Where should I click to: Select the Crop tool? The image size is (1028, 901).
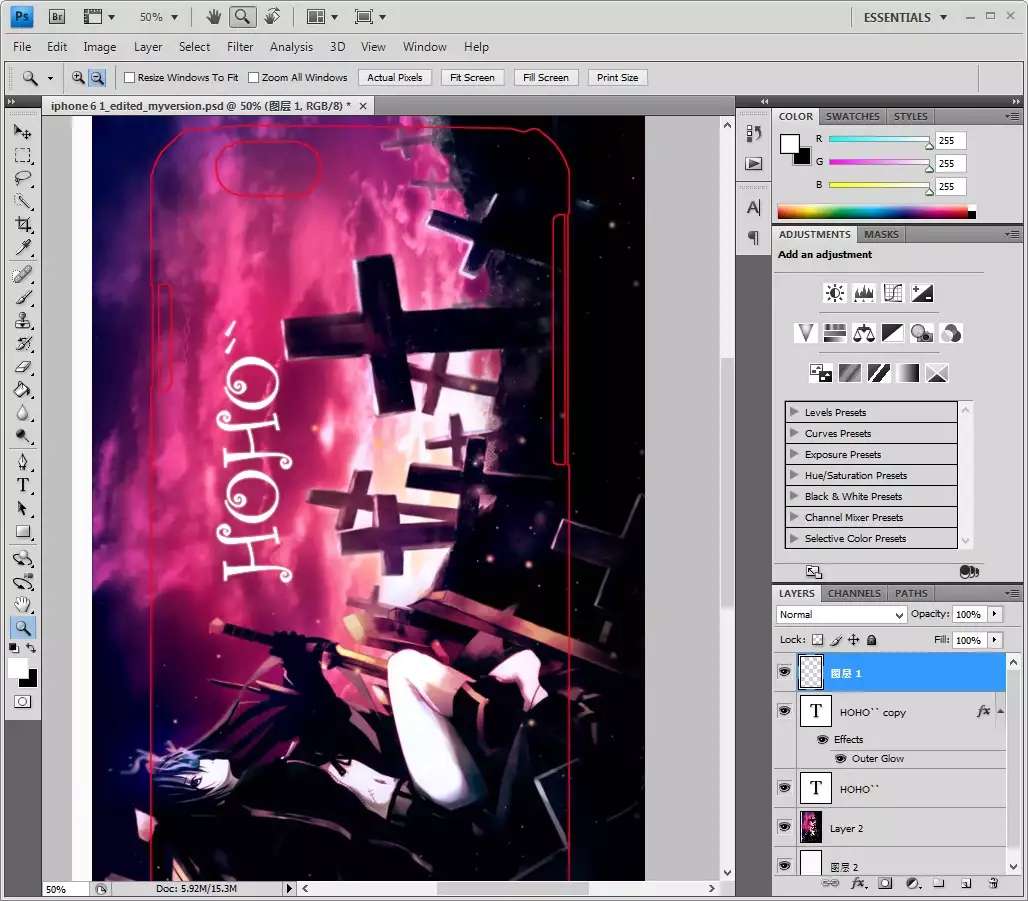23,224
